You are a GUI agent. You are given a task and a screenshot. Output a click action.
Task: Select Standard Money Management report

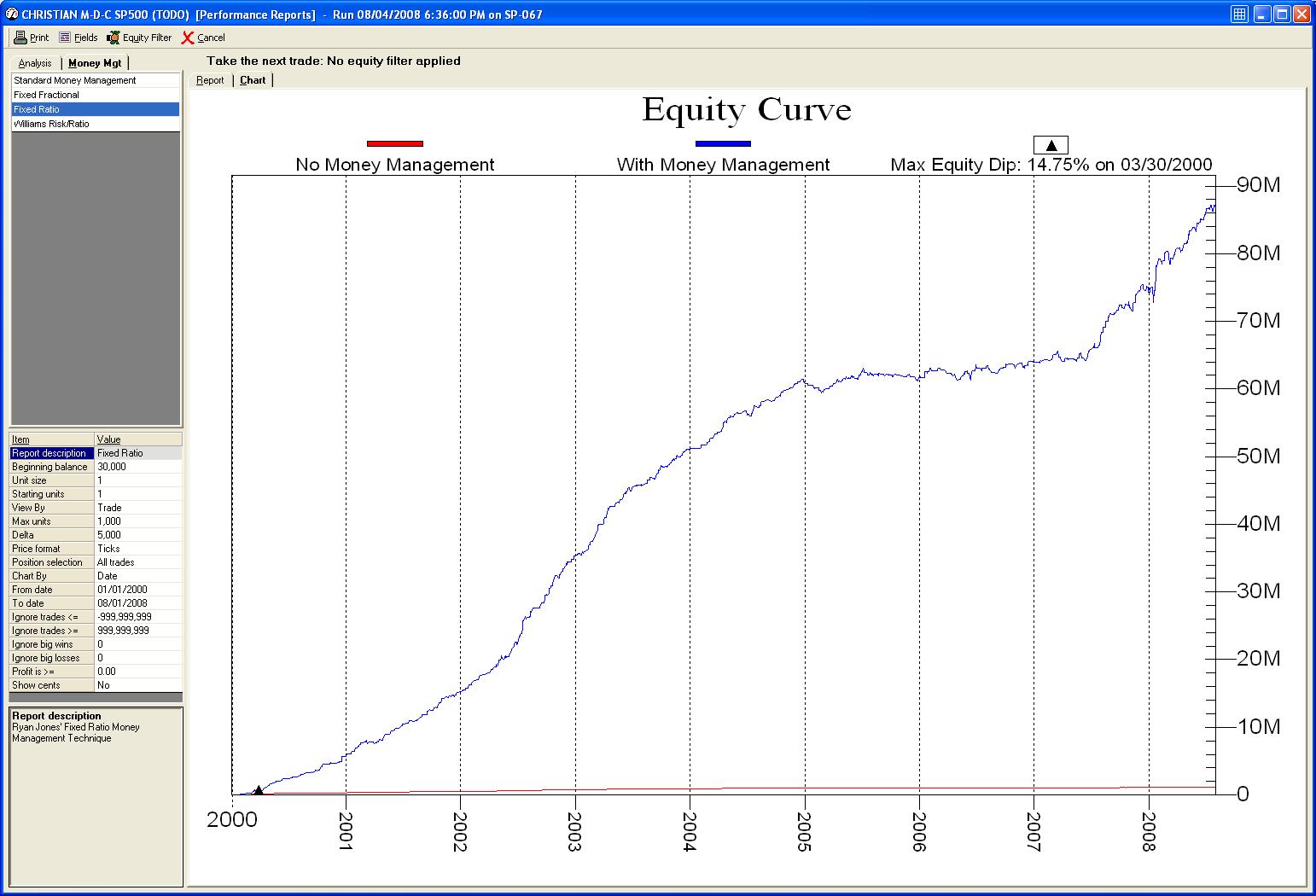point(96,80)
